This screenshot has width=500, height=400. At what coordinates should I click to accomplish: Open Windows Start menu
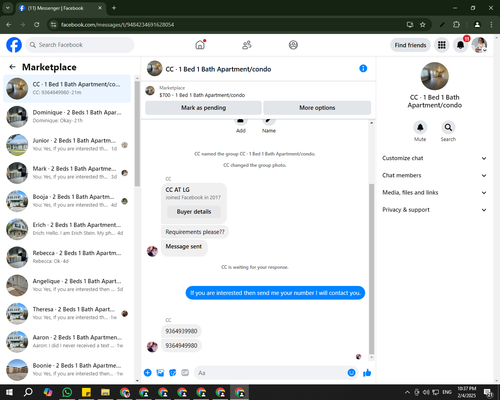click(9, 392)
